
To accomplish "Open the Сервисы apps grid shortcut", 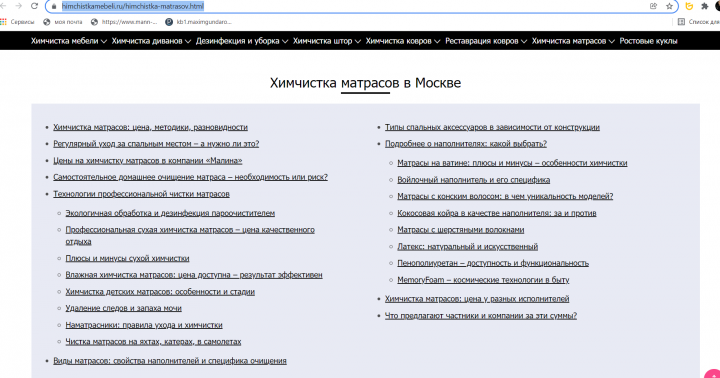I will click(x=17, y=22).
